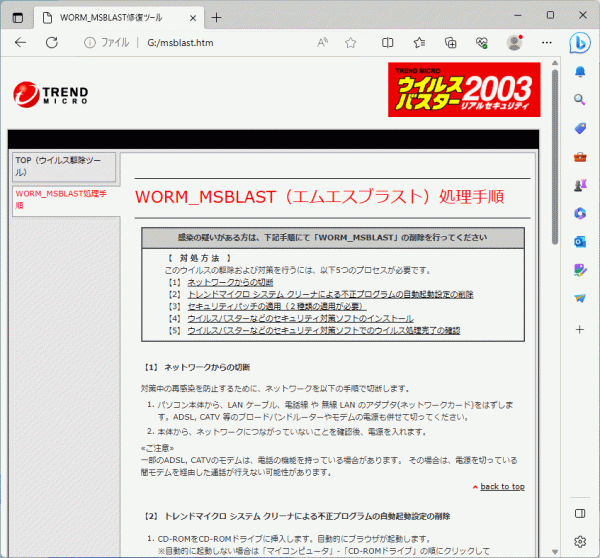The image size is (600, 558).
Task: Select WORM_MSBLAST処理手順 menu item
Action: (x=66, y=199)
